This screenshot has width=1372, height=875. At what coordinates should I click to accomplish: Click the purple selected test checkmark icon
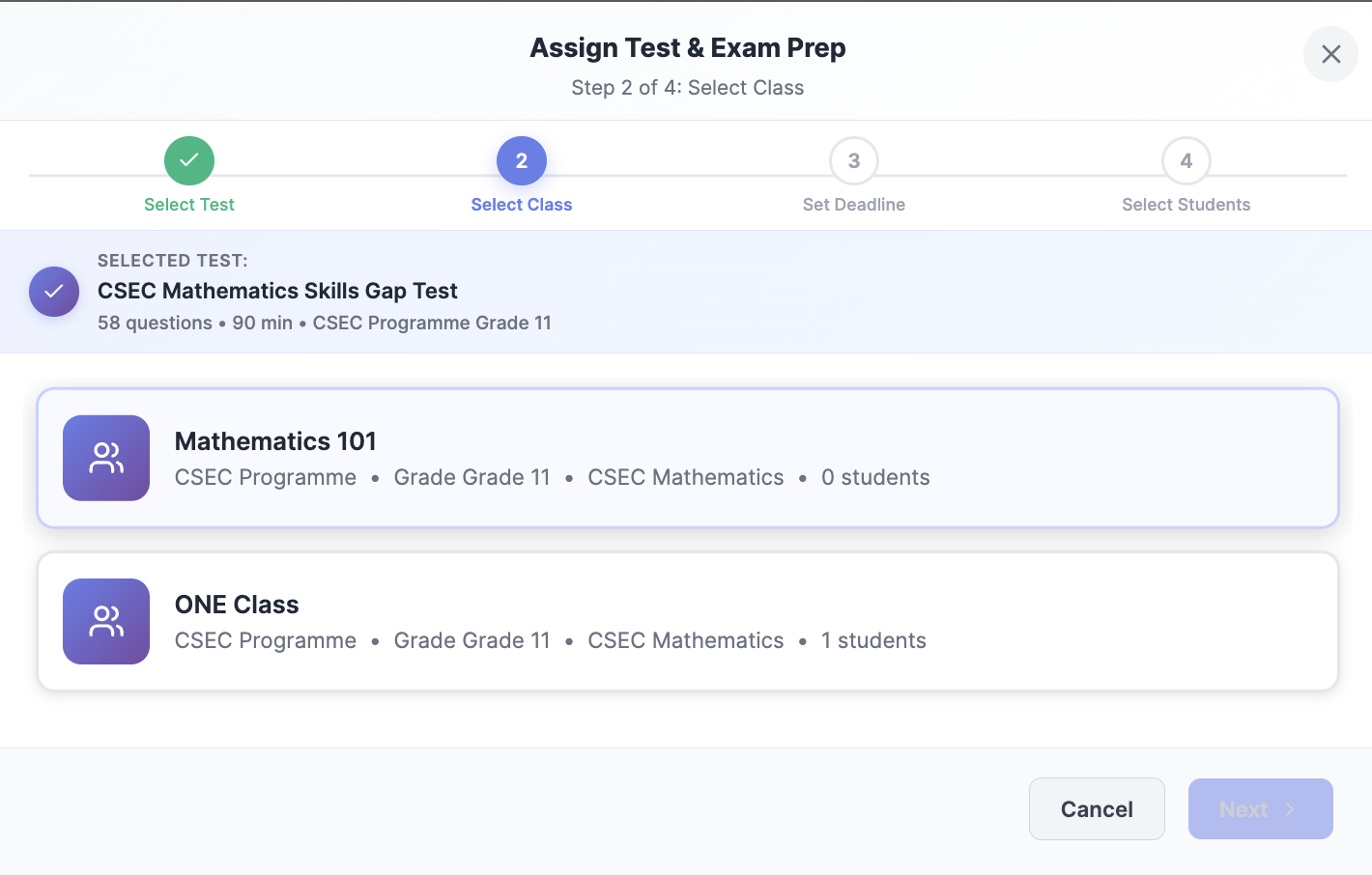pos(54,292)
